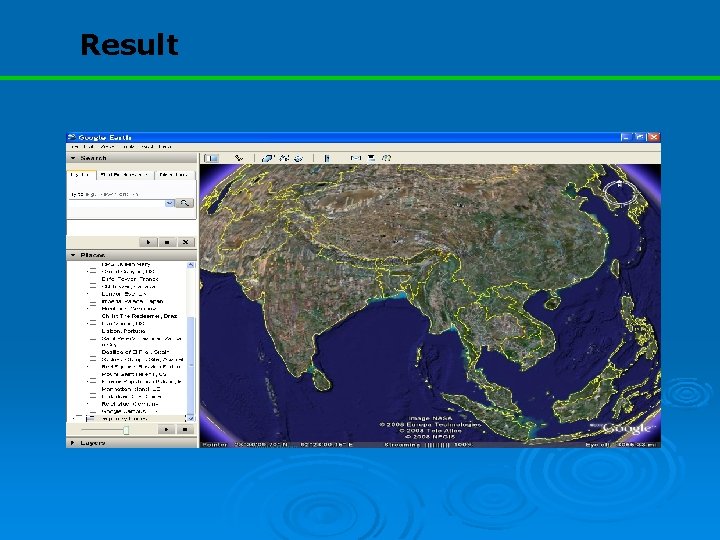720x540 pixels.
Task: Click the Add Polygon toolbar icon
Action: 267,158
